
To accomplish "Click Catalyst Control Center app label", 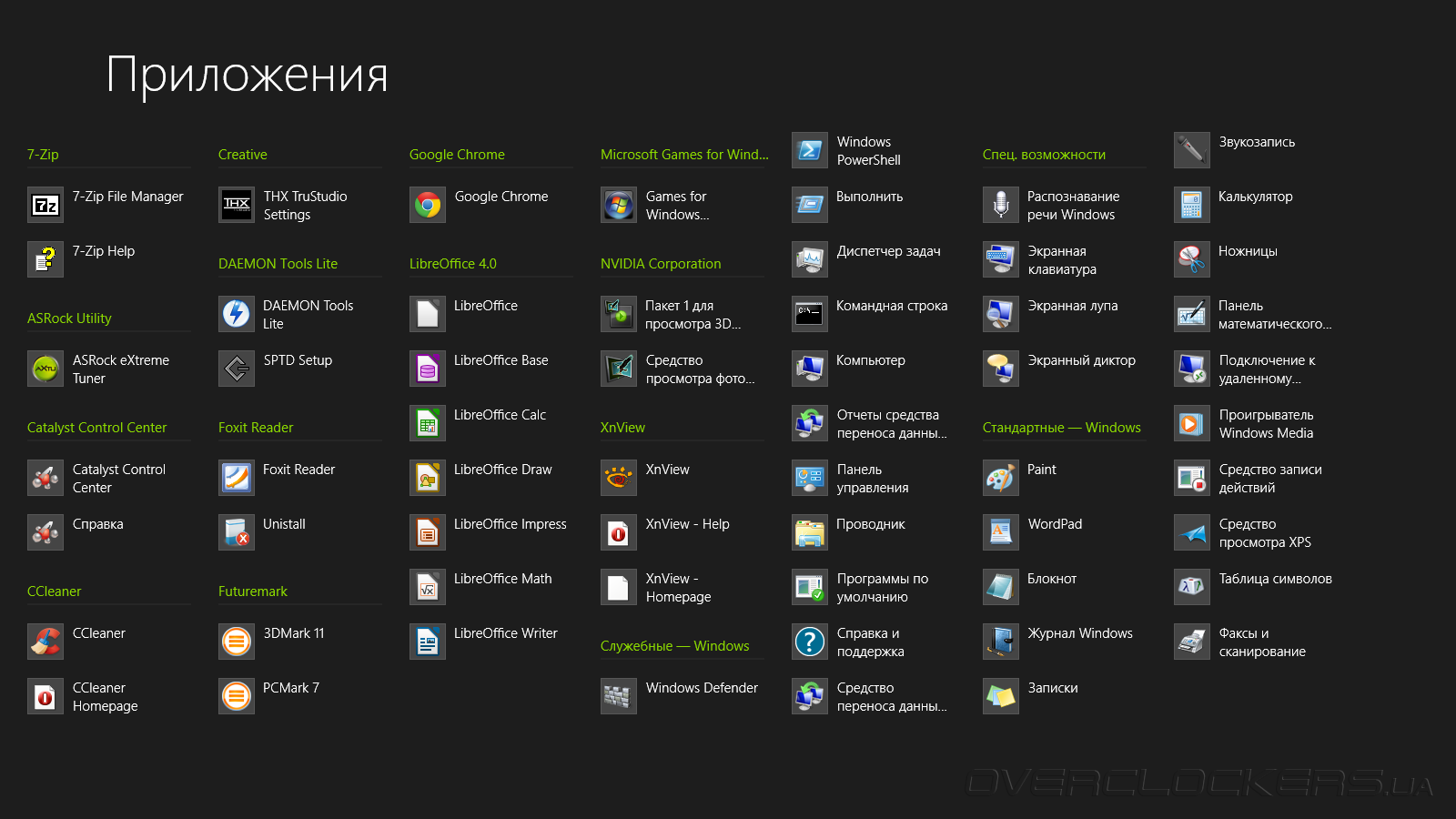I will 119,479.
